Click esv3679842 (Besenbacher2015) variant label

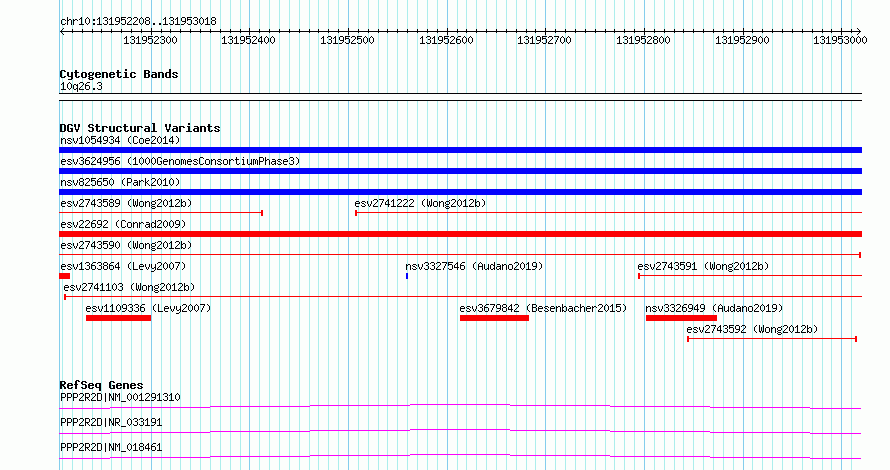click(543, 308)
